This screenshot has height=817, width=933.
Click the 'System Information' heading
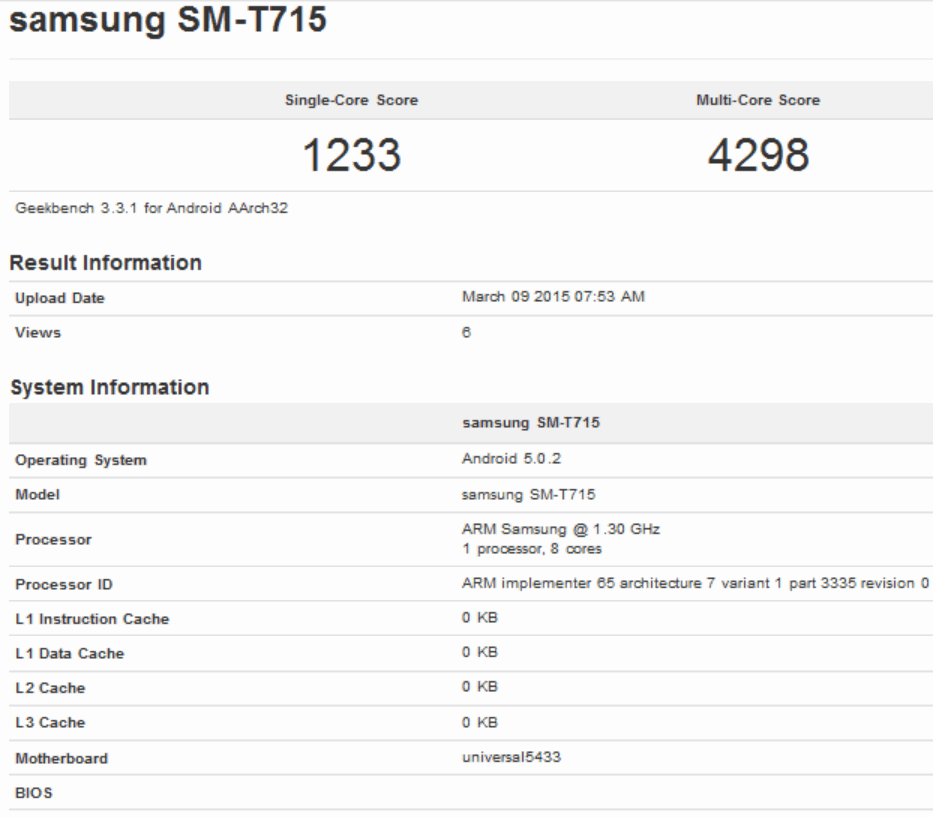tap(110, 387)
